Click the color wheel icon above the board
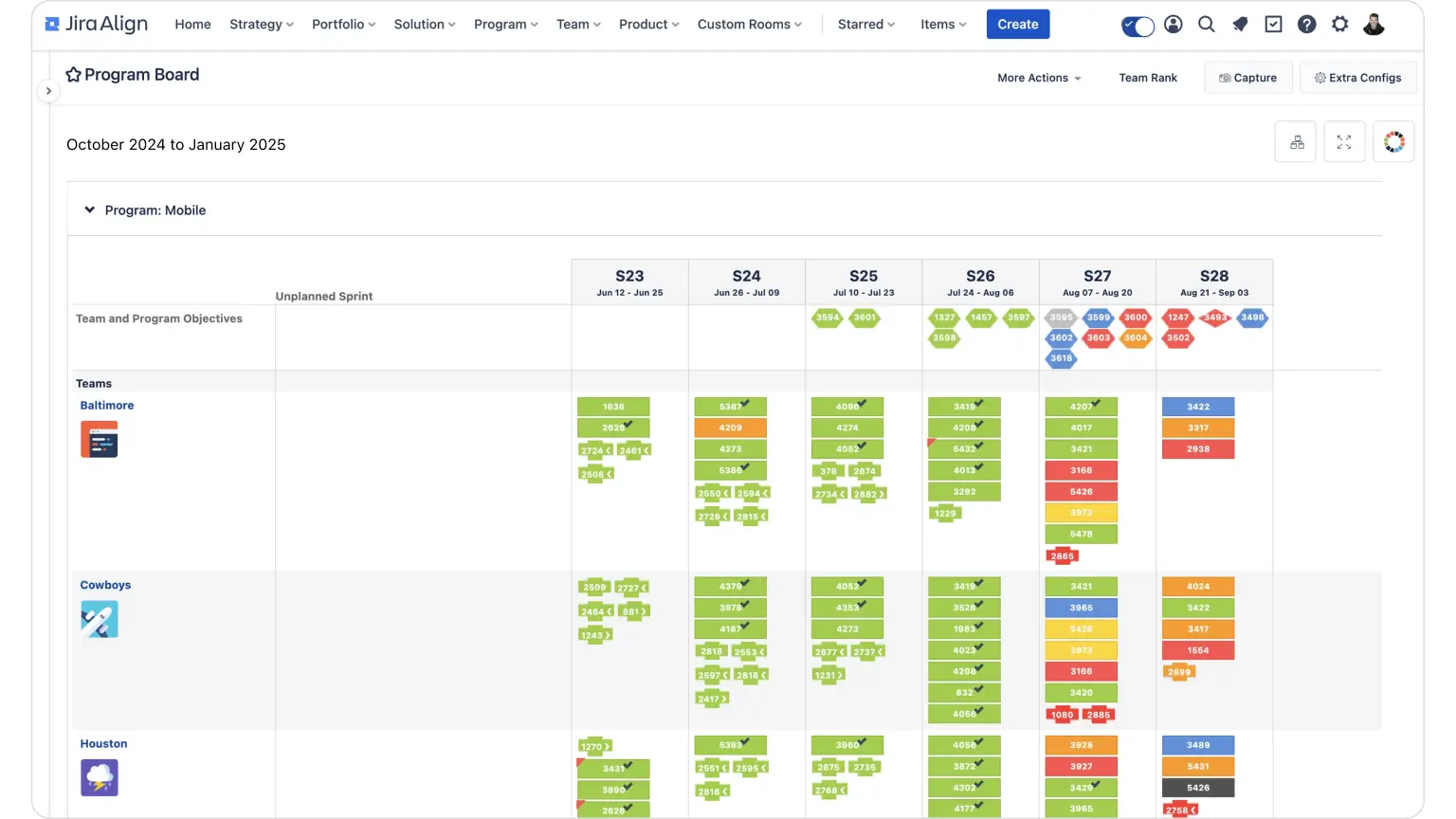The image size is (1456, 819). (x=1393, y=140)
